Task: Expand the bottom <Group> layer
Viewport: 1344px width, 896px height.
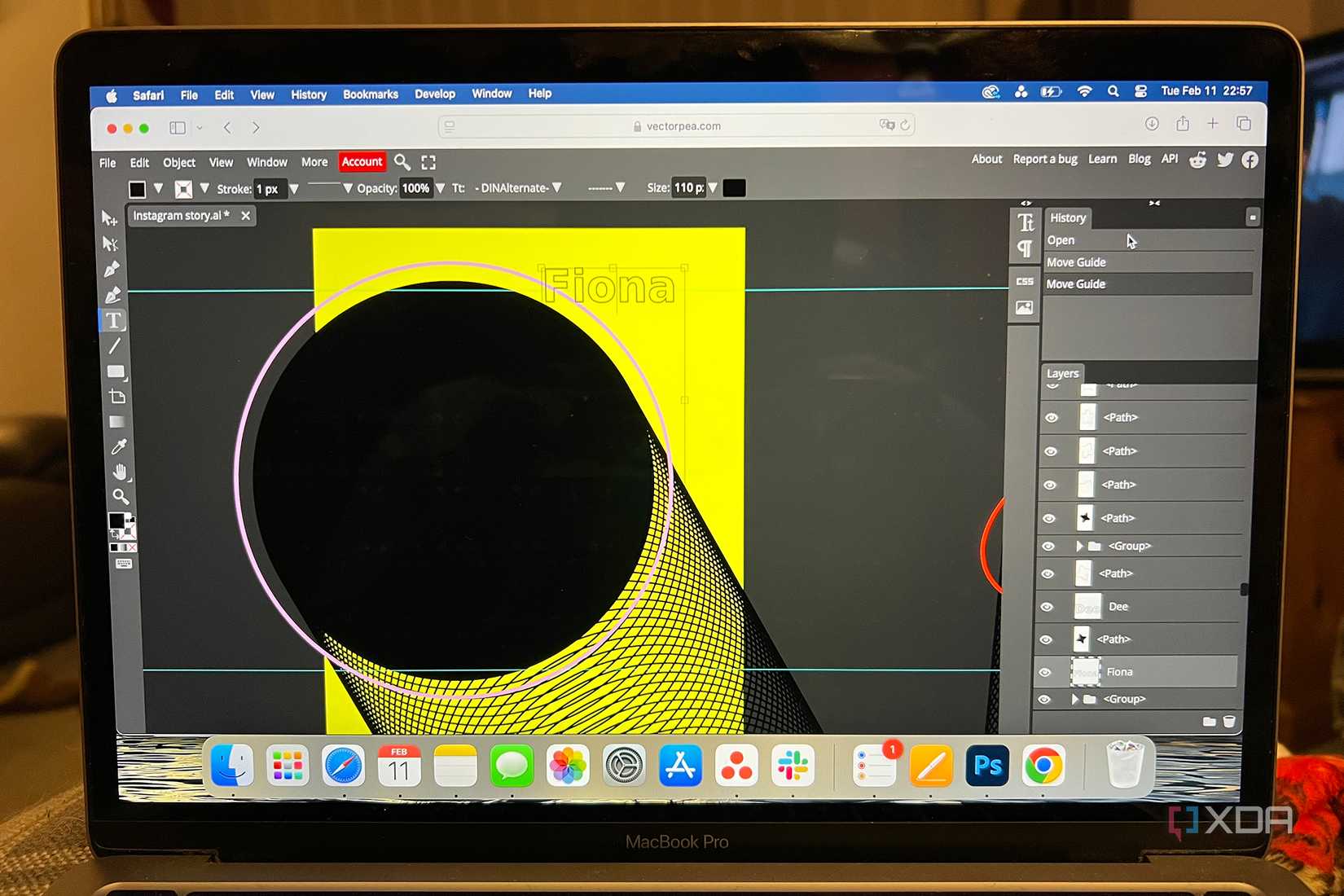Action: click(1077, 699)
